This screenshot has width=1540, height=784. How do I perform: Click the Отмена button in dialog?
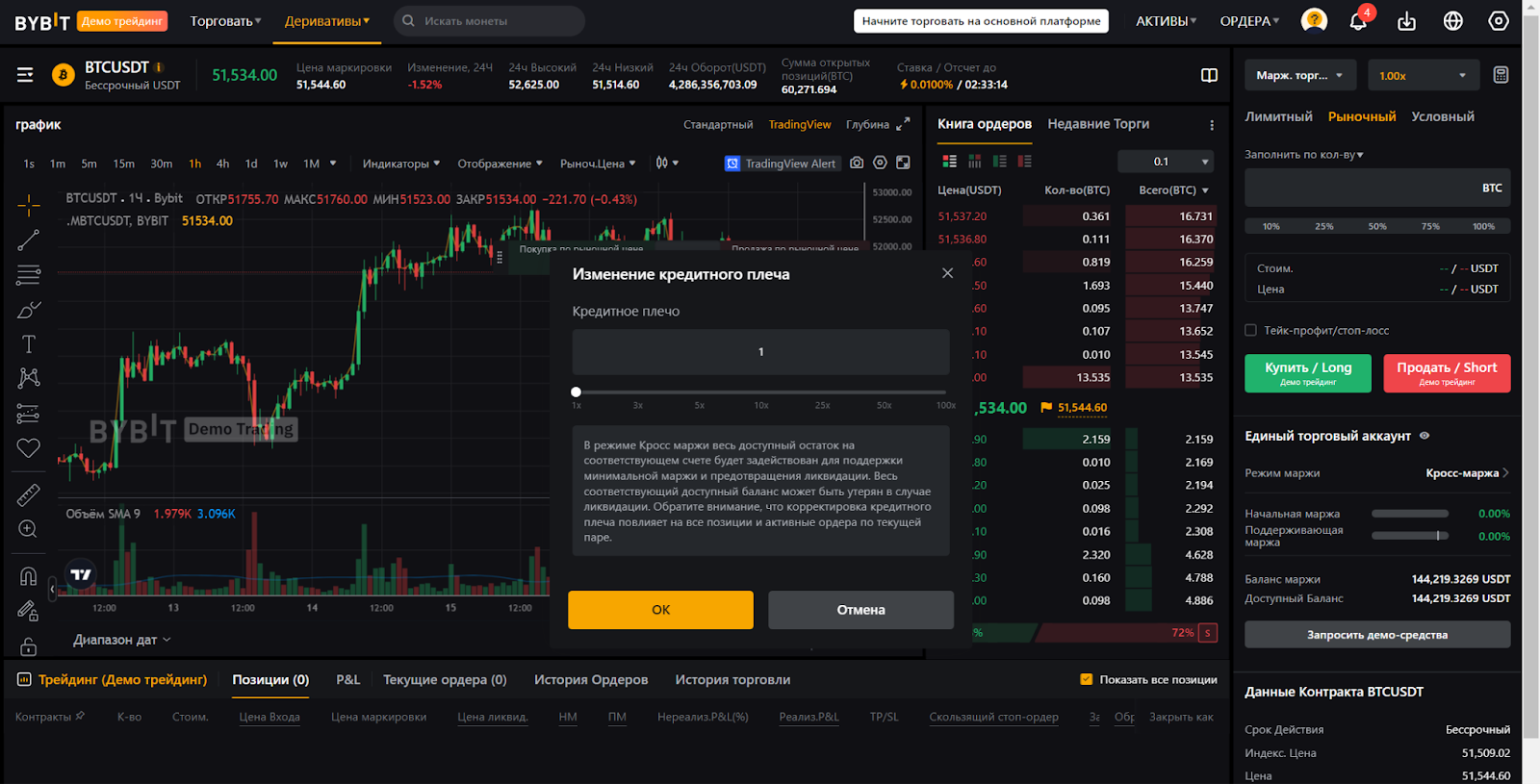pos(860,610)
